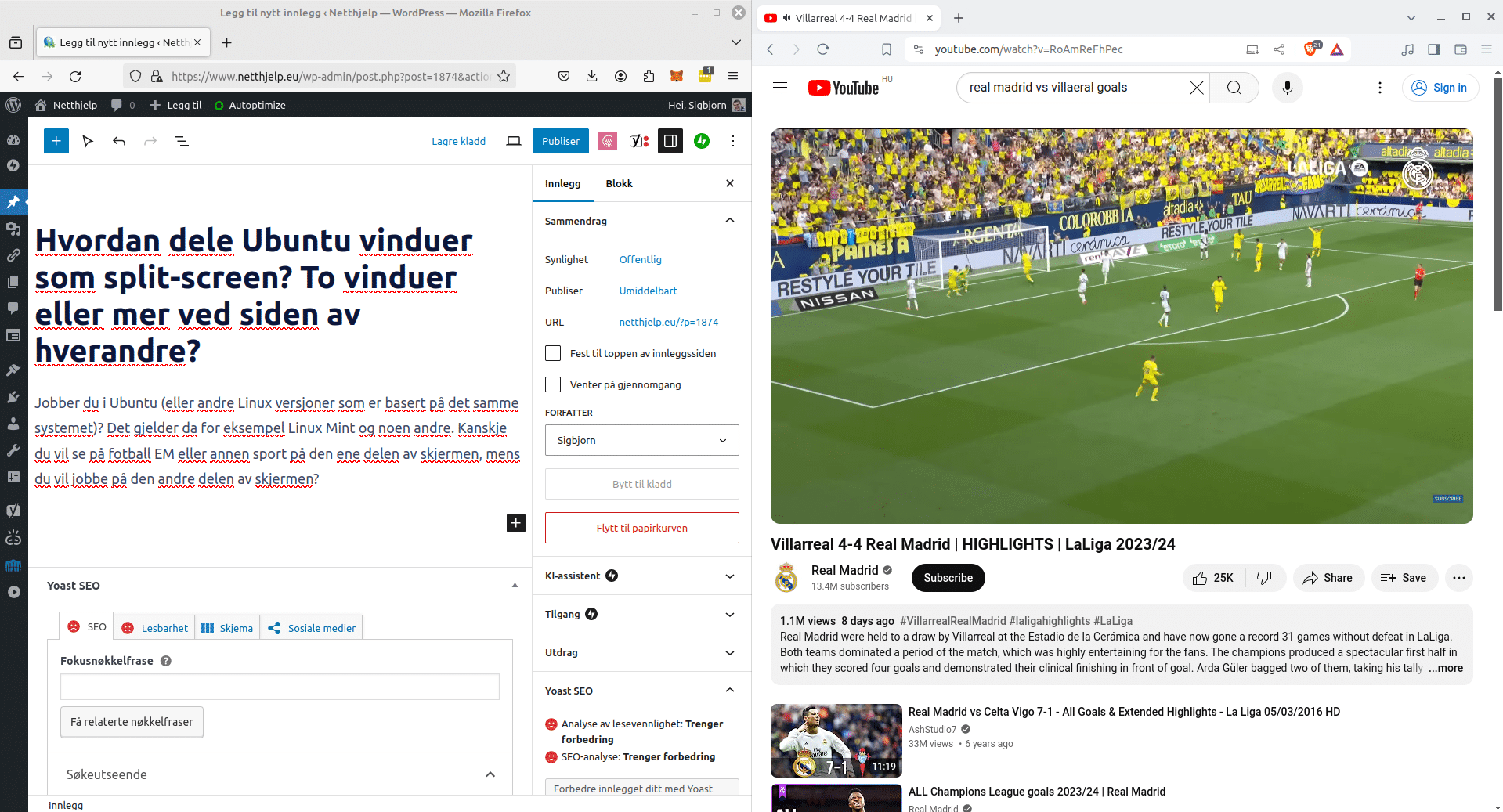
Task: Go to YouTube home via logo
Action: (x=843, y=88)
